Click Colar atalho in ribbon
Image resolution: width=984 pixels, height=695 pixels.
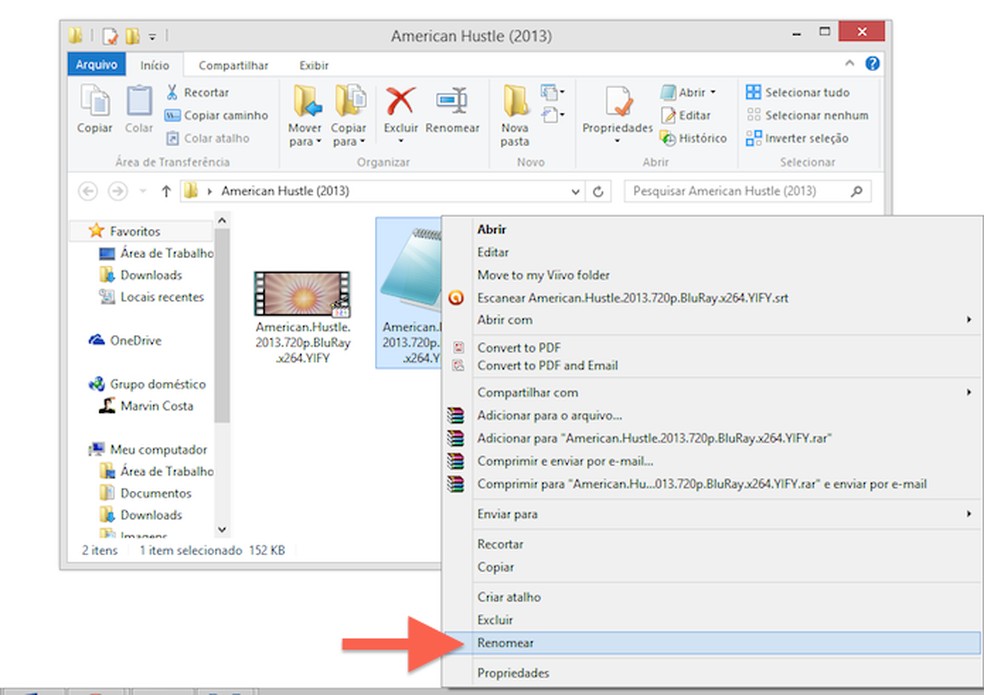(x=208, y=138)
